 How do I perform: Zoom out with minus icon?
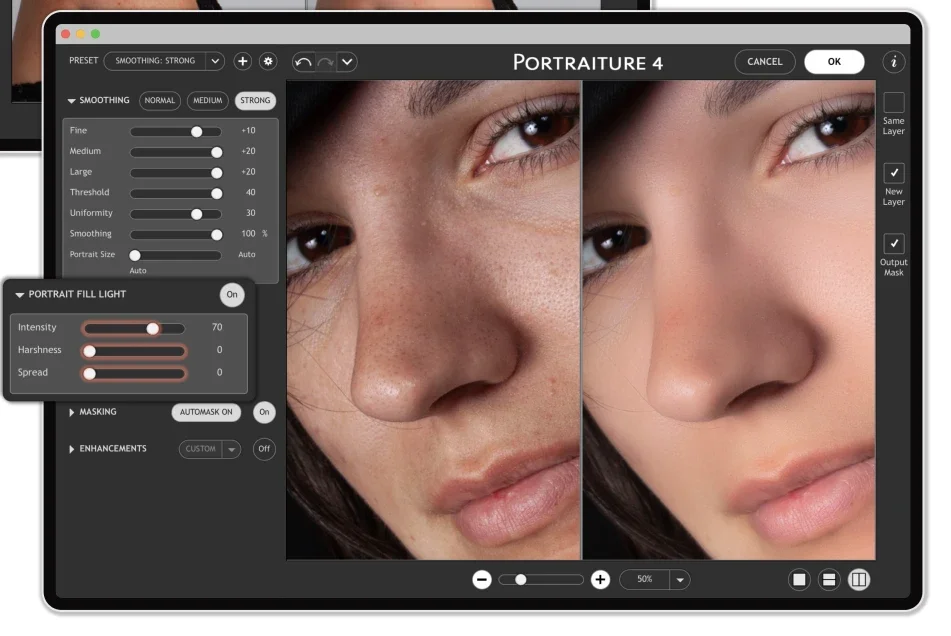[x=482, y=580]
